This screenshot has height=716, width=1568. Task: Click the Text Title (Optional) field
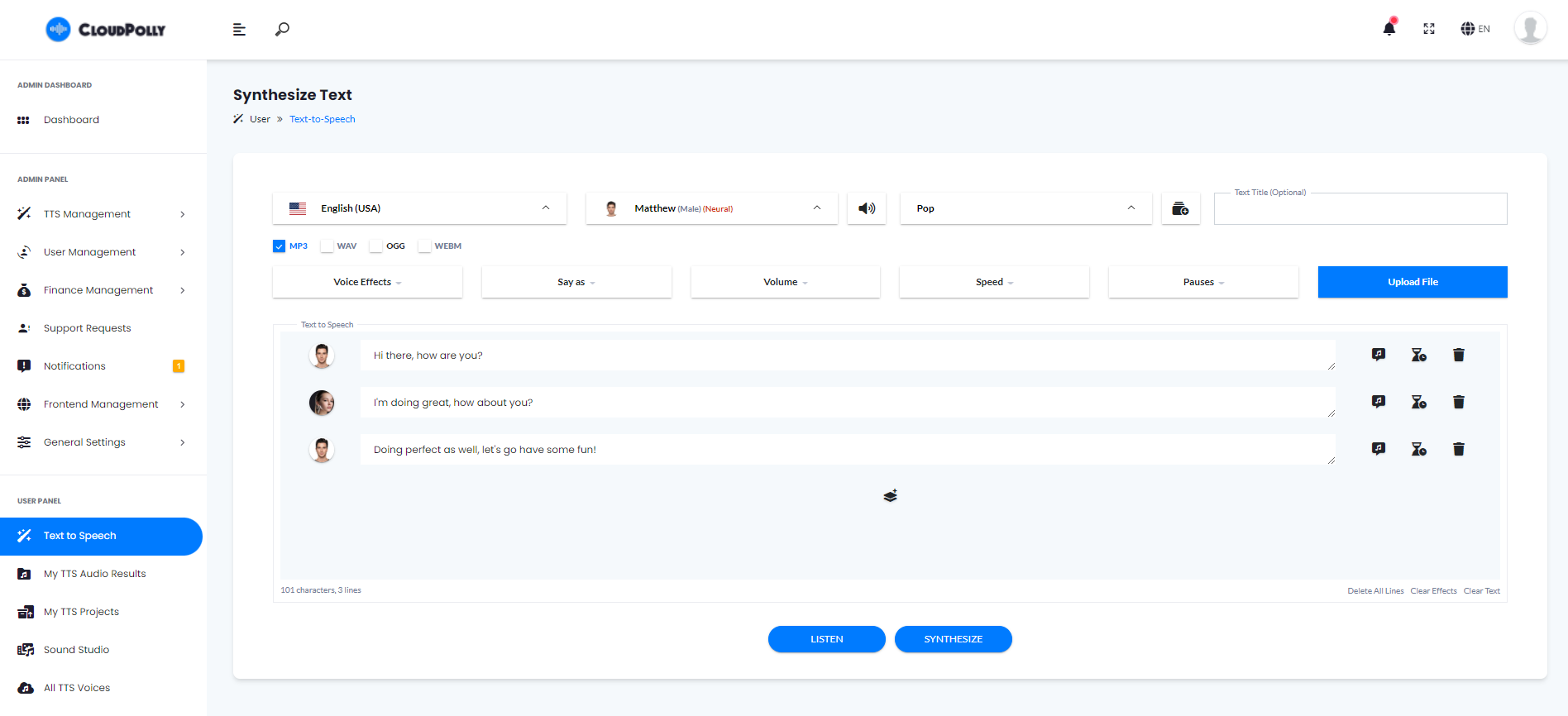[x=1360, y=208]
